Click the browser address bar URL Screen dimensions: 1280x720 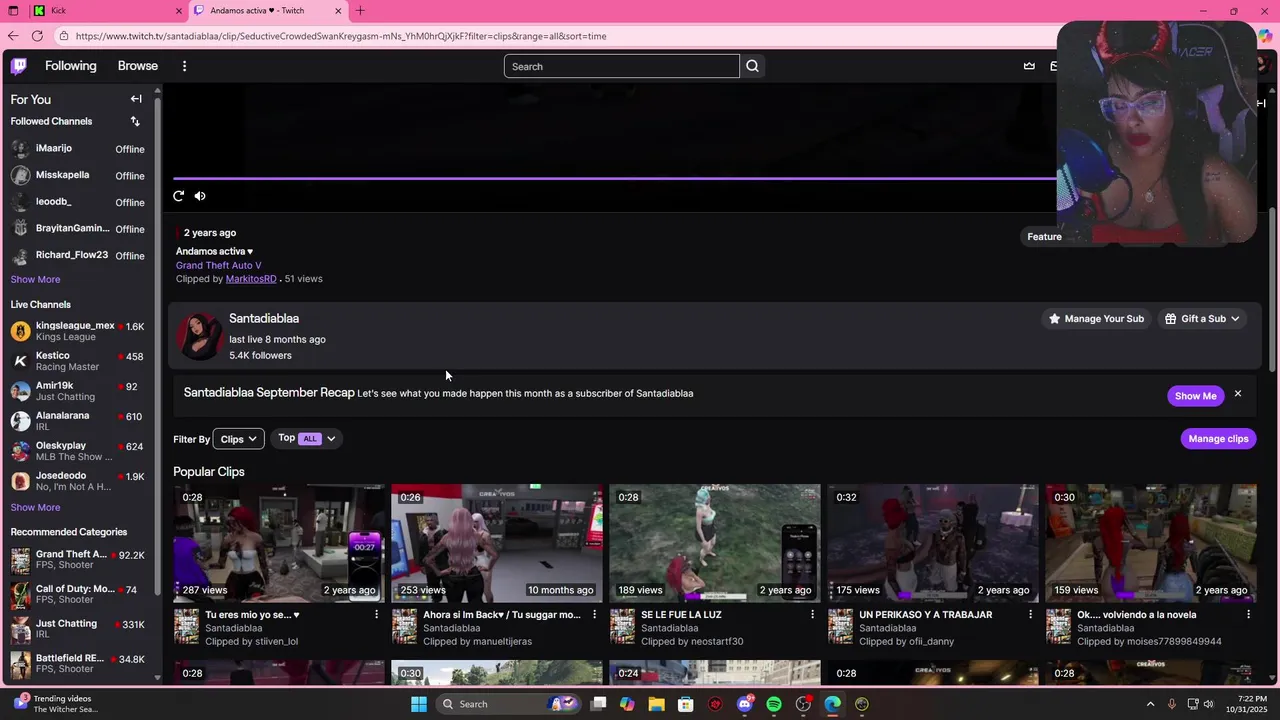[341, 36]
